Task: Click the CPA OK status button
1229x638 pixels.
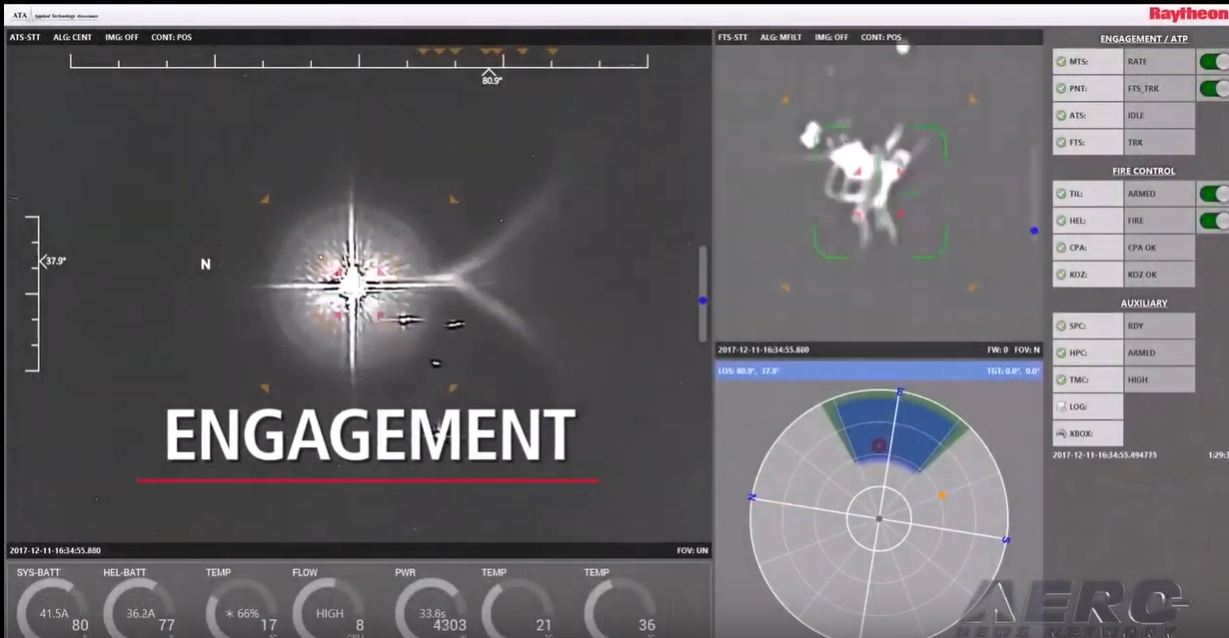Action: coord(1158,247)
